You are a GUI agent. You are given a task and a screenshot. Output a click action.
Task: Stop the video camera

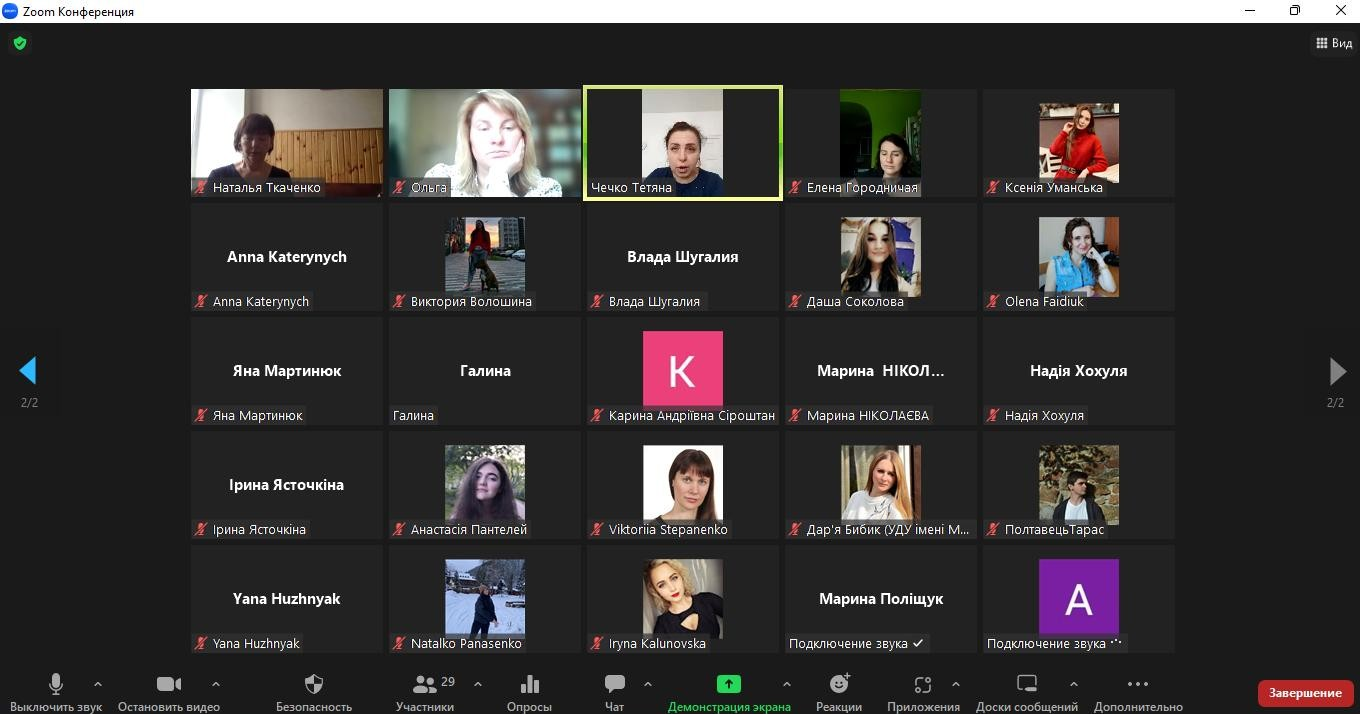(169, 685)
